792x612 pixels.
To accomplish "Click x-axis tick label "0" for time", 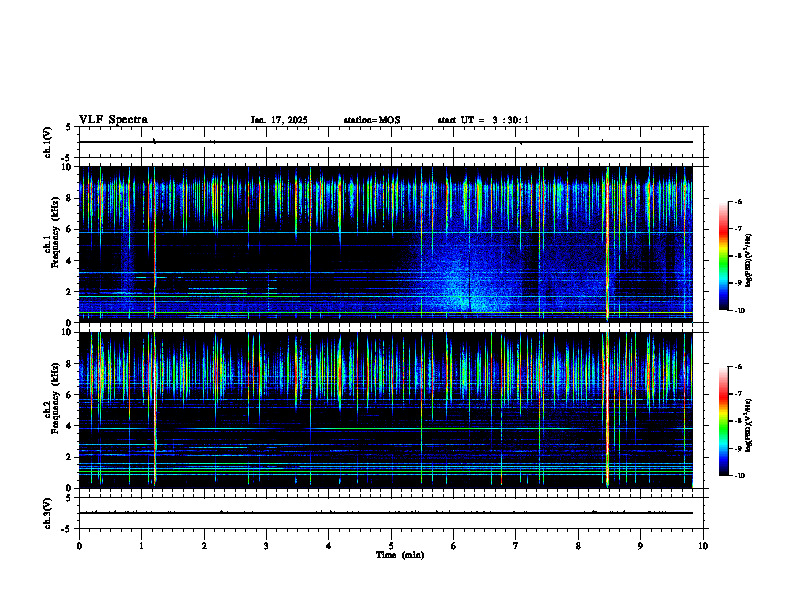I will pyautogui.click(x=79, y=546).
